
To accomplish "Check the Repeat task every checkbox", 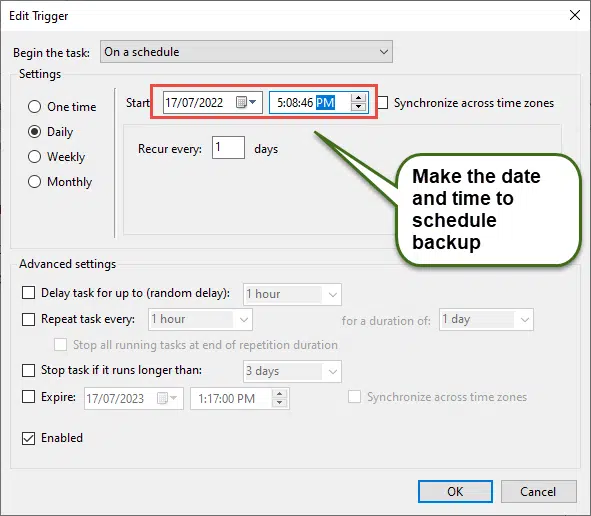I will coord(29,319).
